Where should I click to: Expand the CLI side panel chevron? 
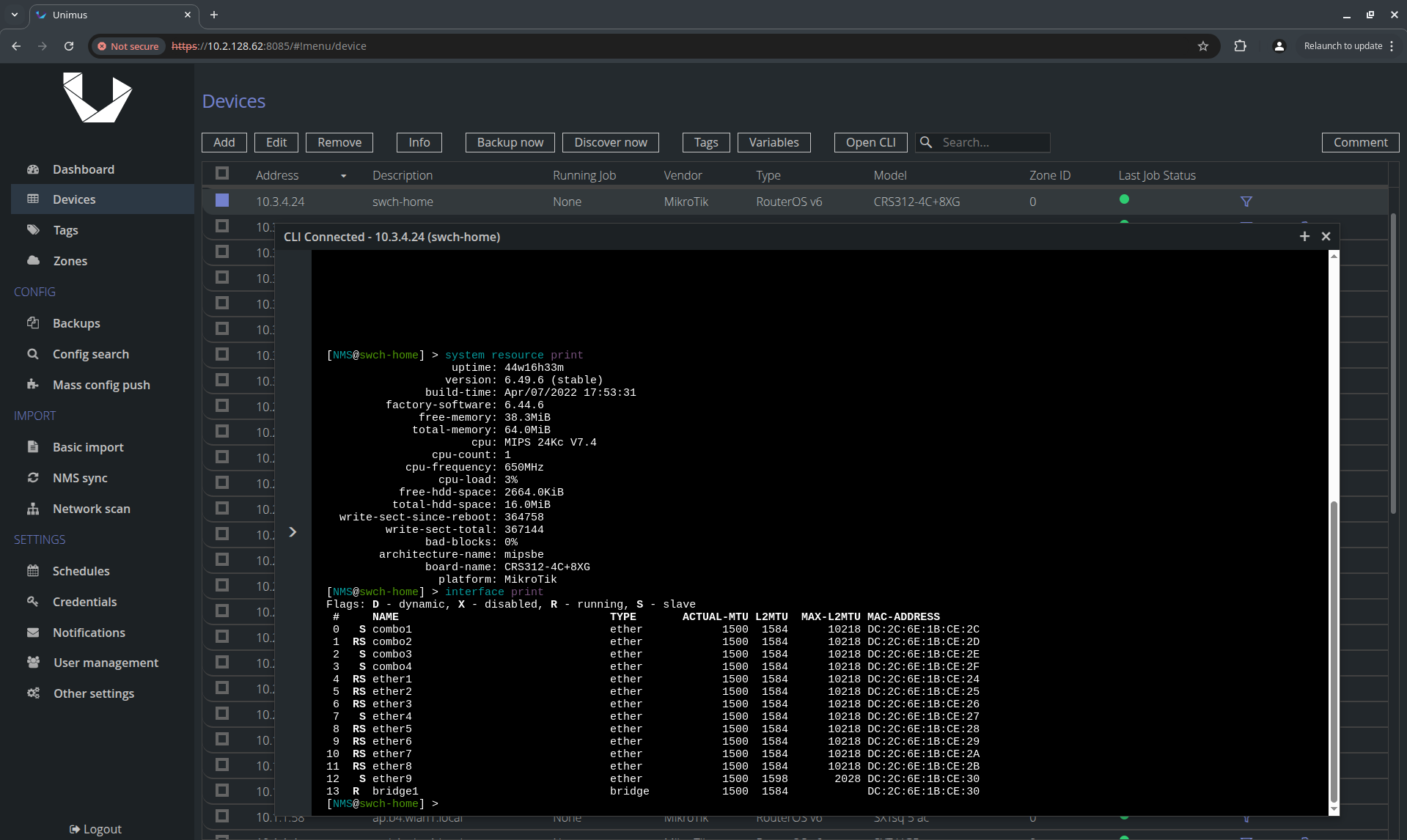pos(293,532)
